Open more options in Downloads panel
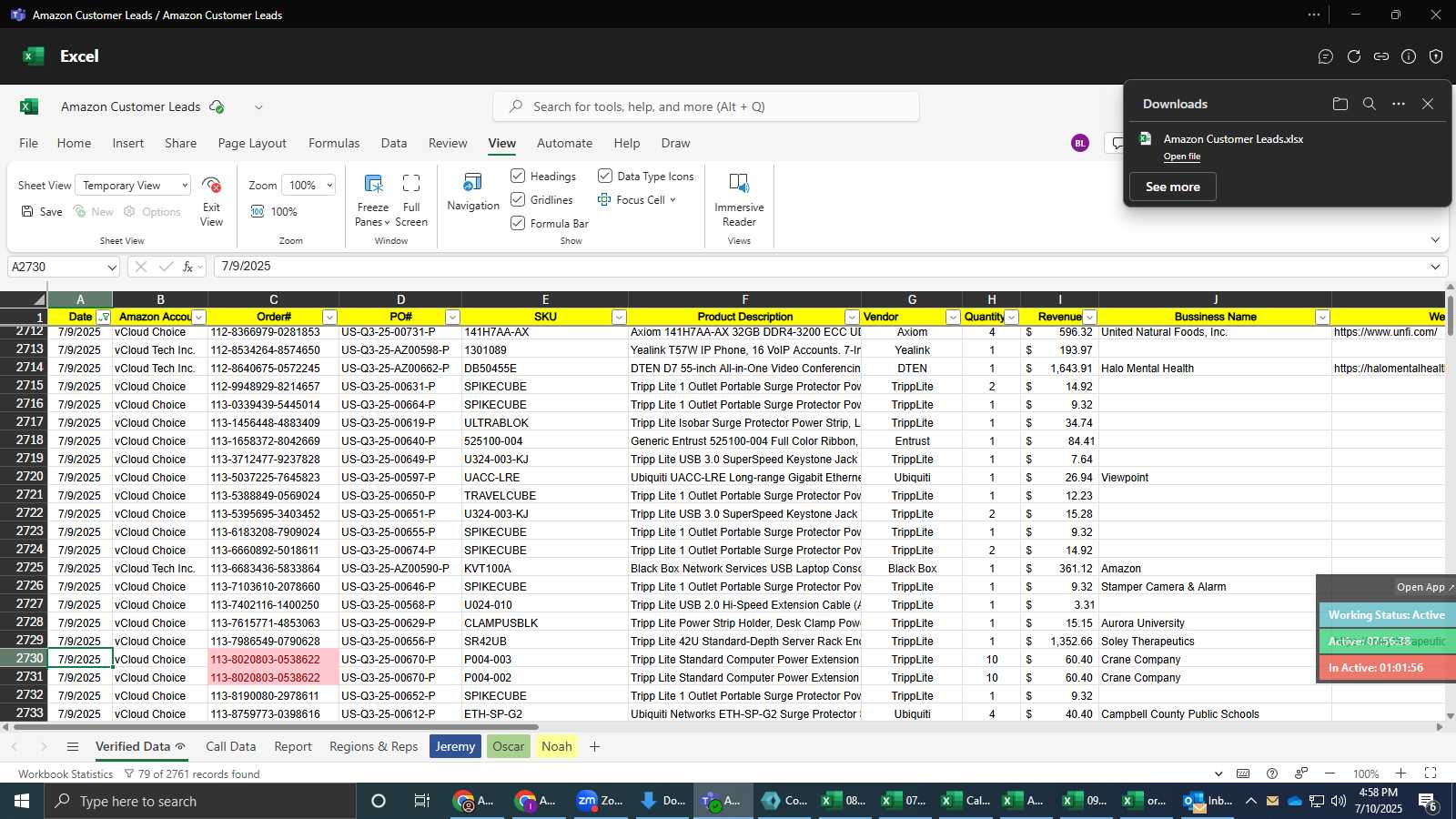 click(x=1399, y=104)
